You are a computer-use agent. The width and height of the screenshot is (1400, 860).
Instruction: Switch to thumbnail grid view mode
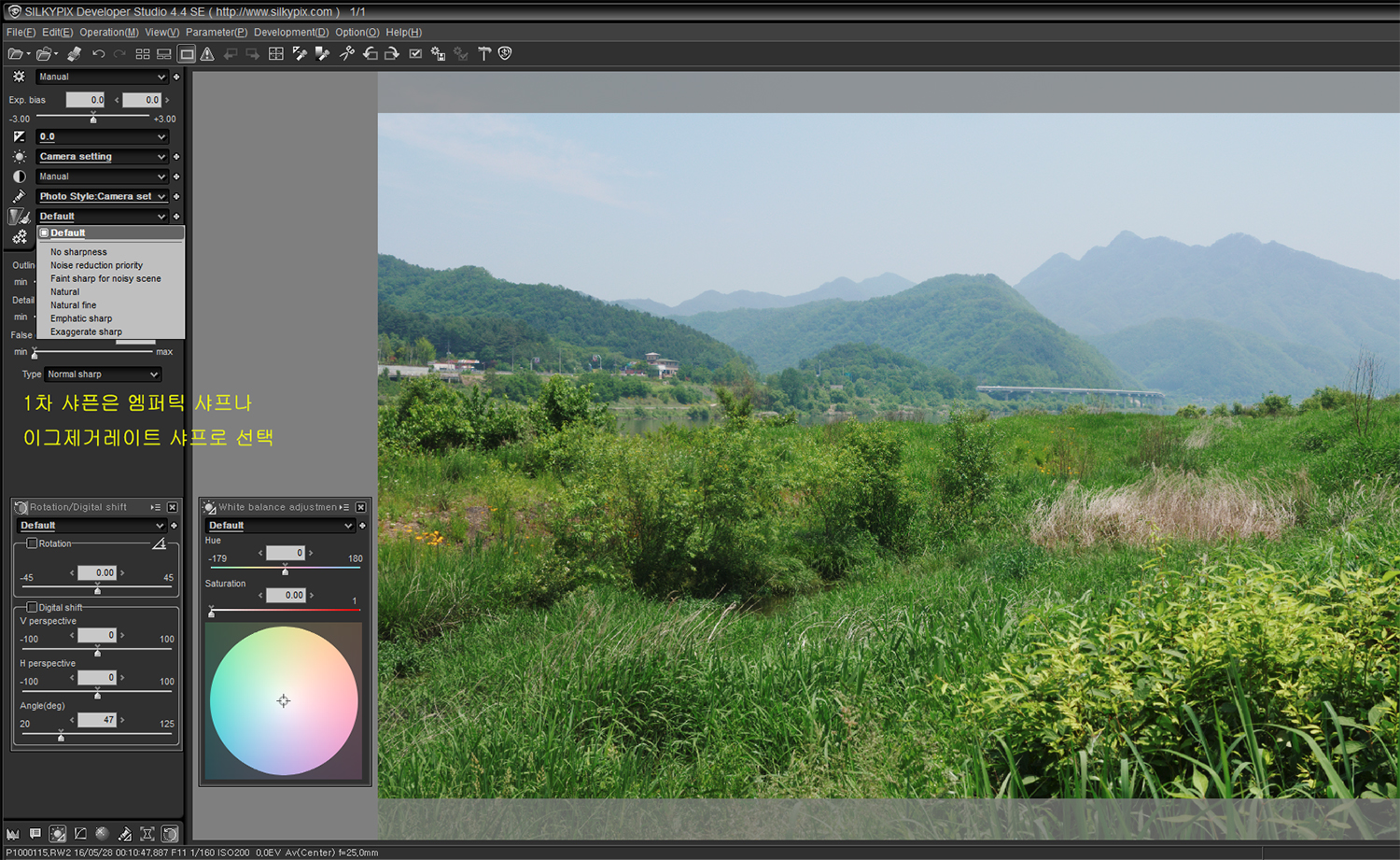pyautogui.click(x=143, y=54)
